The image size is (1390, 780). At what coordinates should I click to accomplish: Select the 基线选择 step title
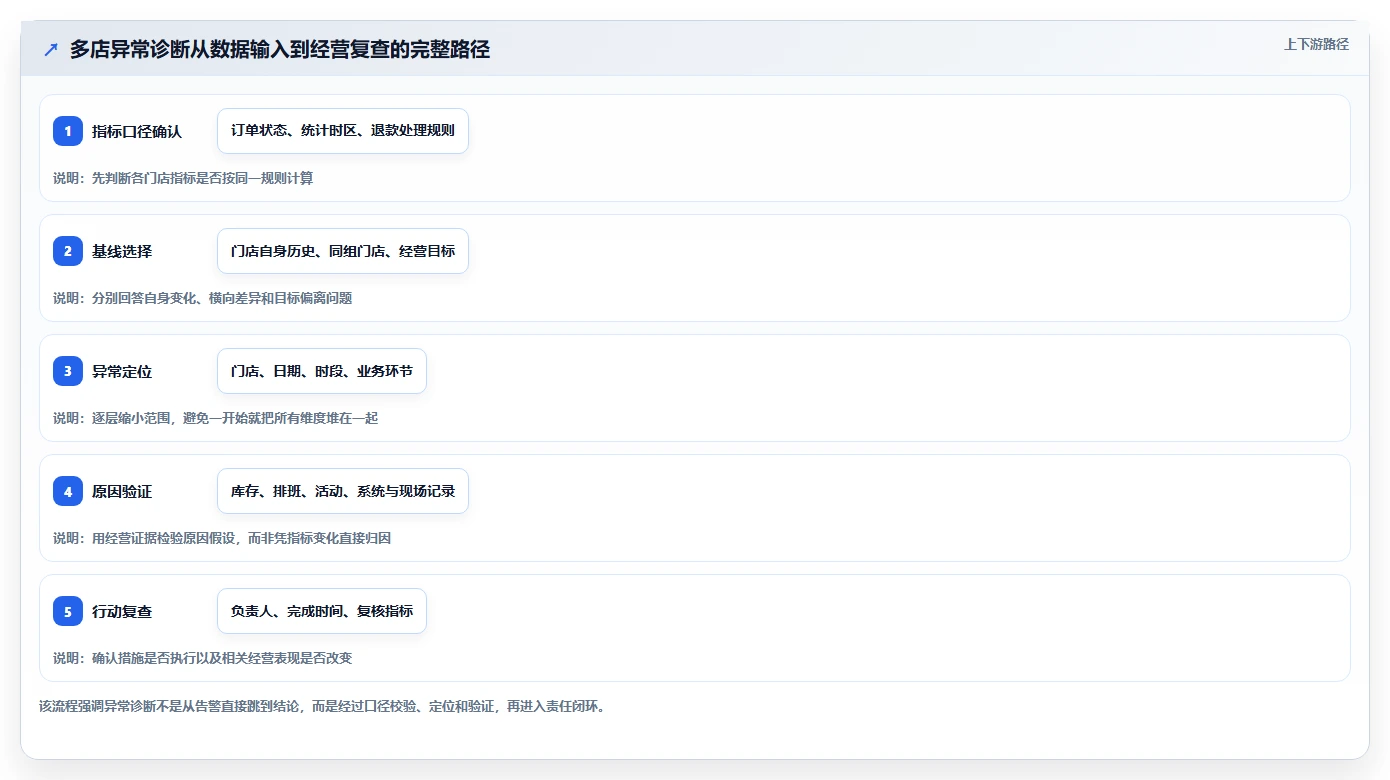(x=122, y=251)
